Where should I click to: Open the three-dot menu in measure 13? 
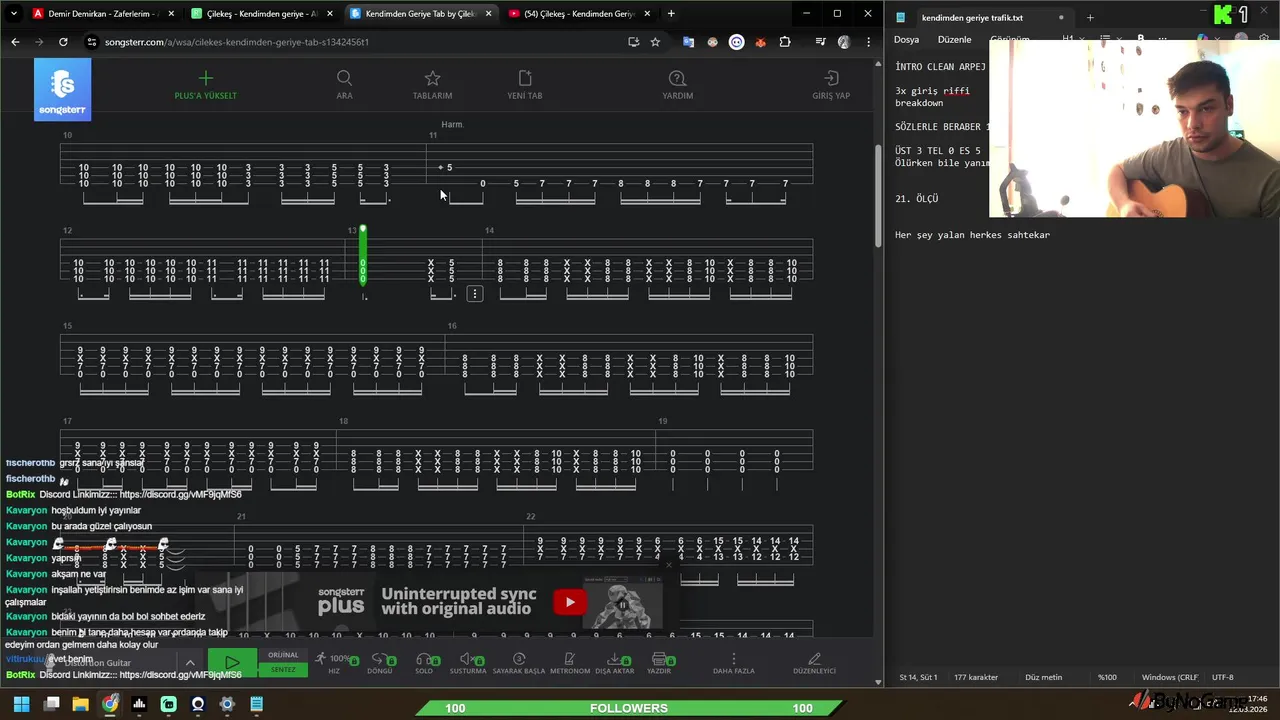click(475, 294)
